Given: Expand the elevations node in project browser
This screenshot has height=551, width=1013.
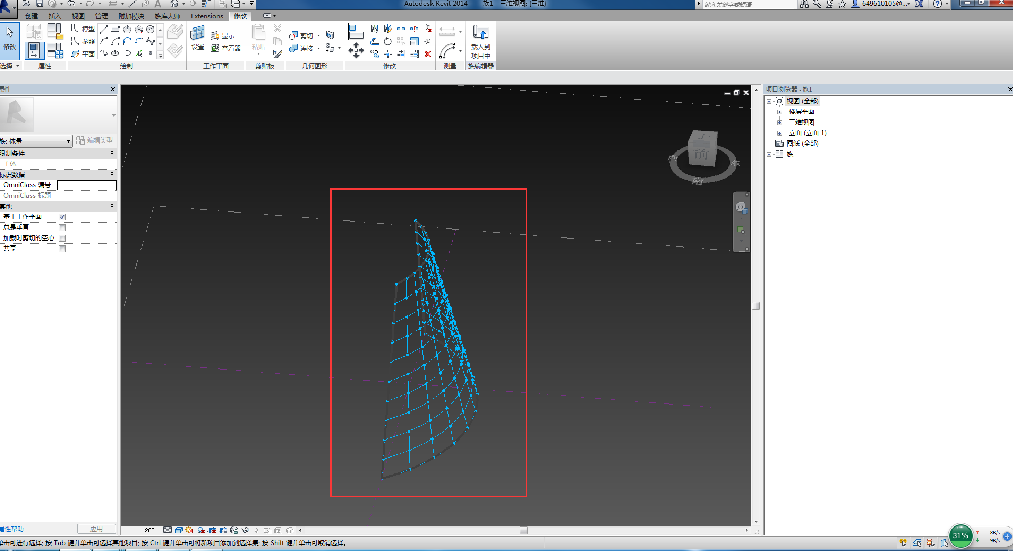Looking at the screenshot, I should tap(779, 132).
